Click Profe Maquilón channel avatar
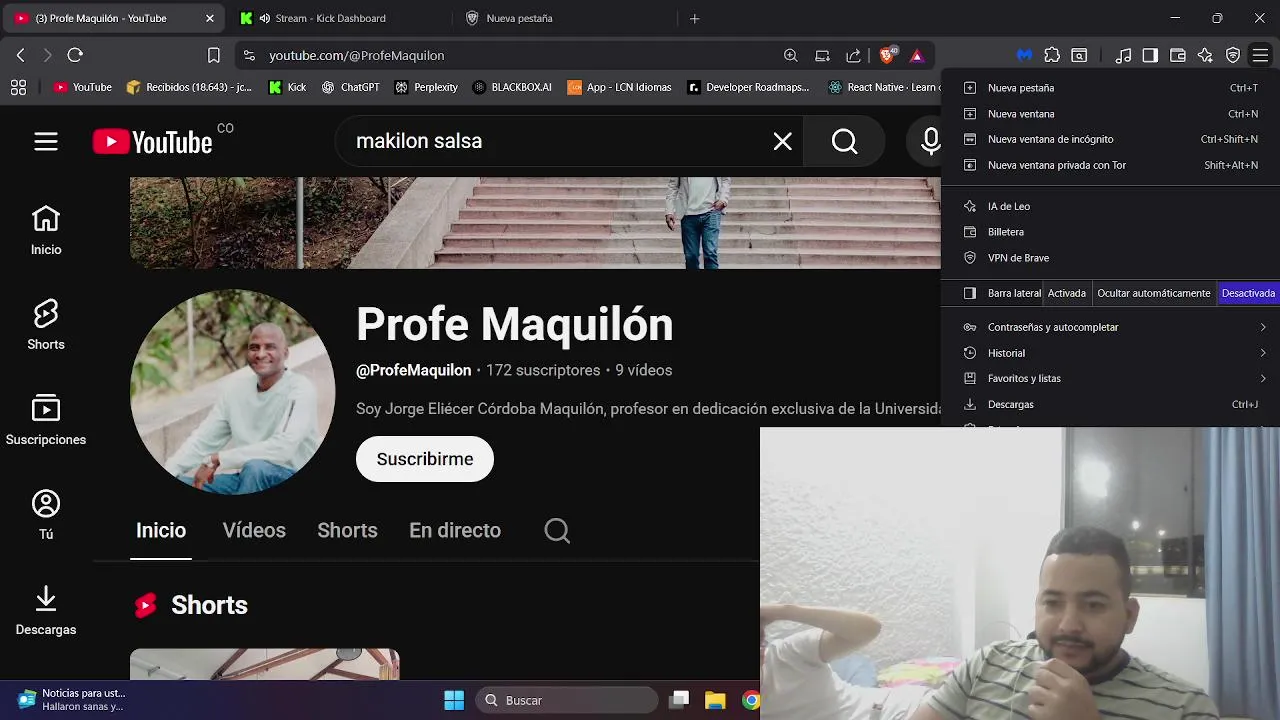The height and width of the screenshot is (720, 1280). click(233, 392)
